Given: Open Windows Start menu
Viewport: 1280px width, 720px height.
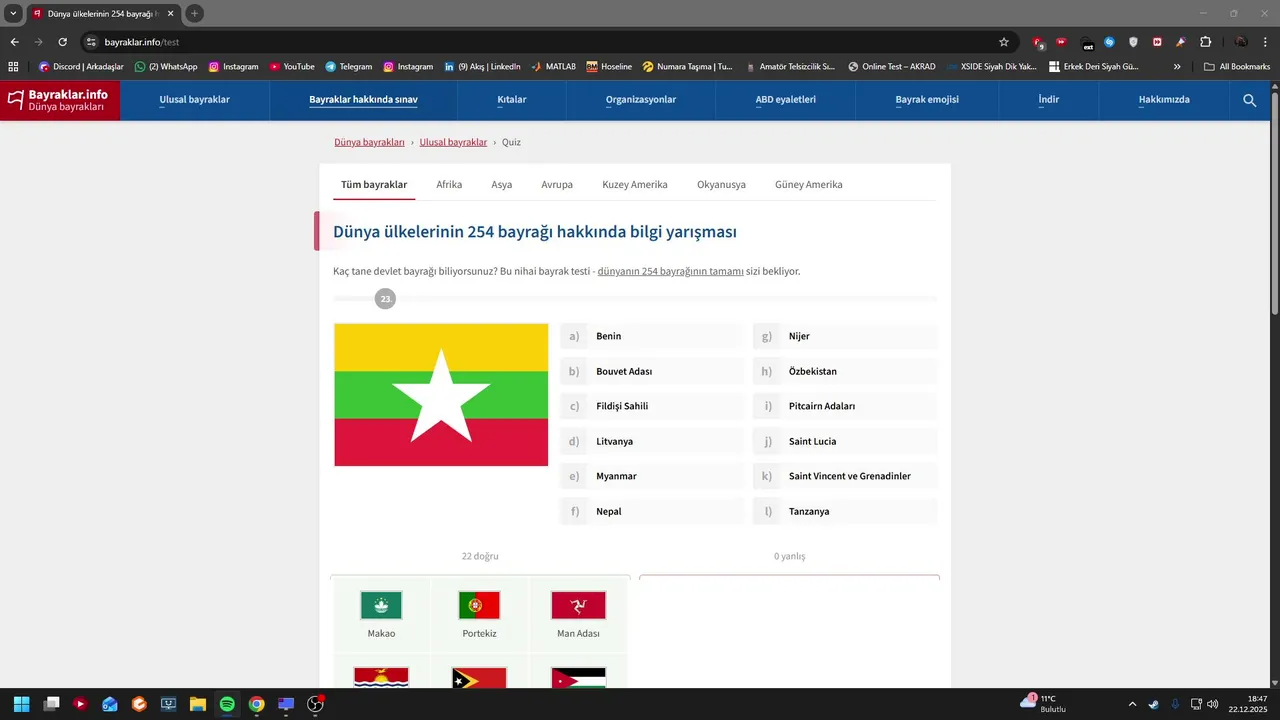Looking at the screenshot, I should pos(22,704).
